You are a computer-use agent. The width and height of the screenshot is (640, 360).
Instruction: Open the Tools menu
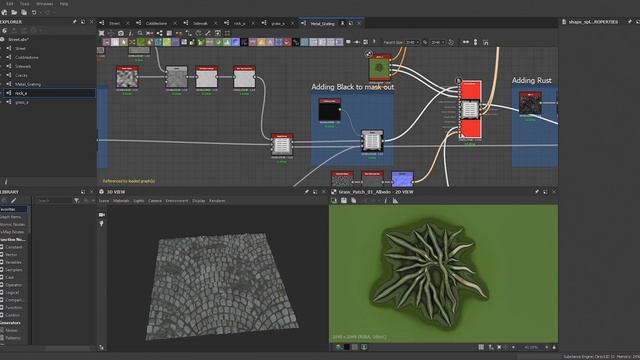(24, 4)
